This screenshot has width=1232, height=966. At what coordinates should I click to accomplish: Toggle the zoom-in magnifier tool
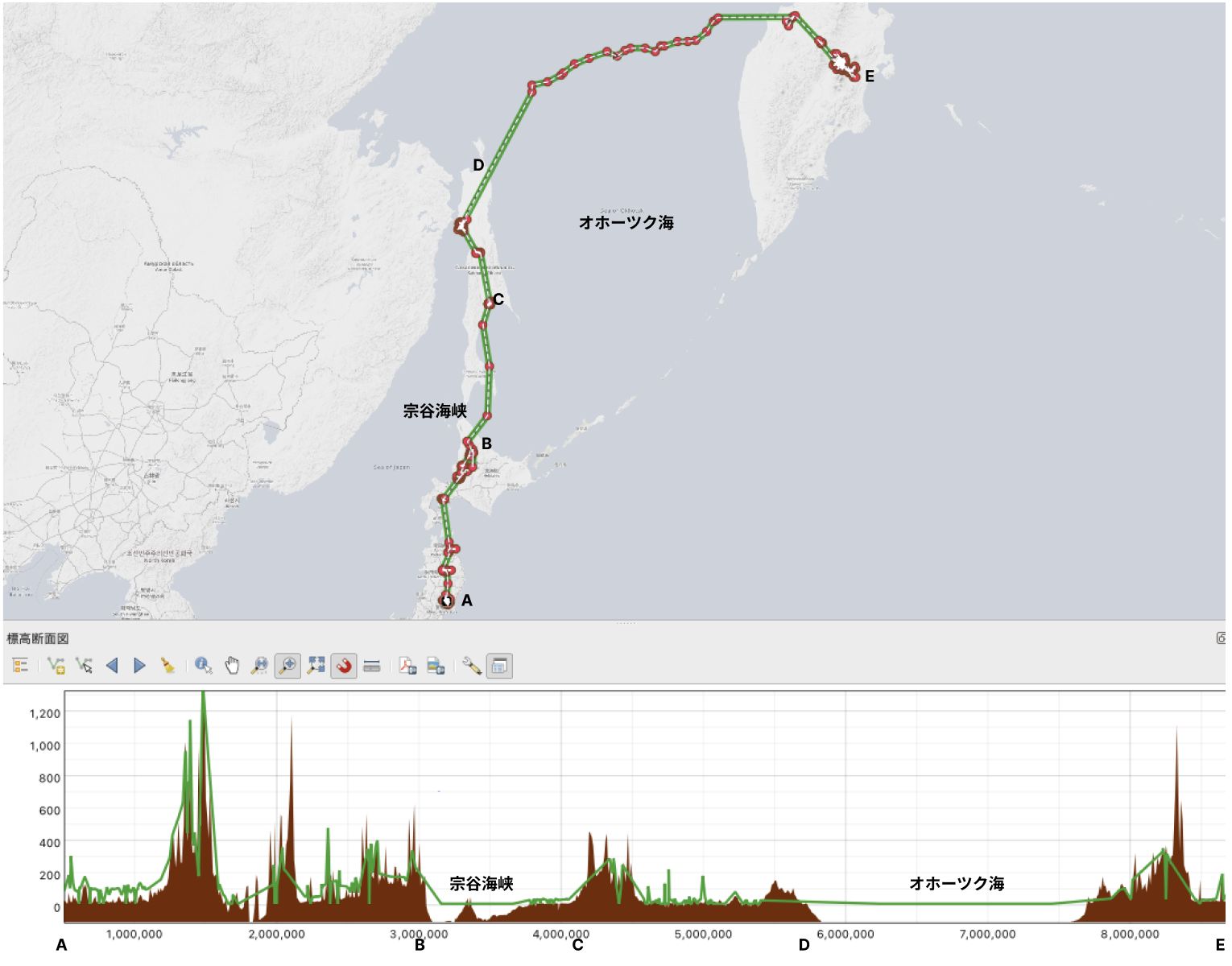click(x=287, y=667)
